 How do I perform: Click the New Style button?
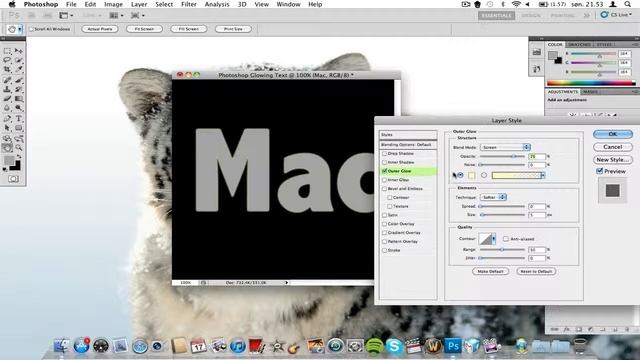[x=613, y=160]
